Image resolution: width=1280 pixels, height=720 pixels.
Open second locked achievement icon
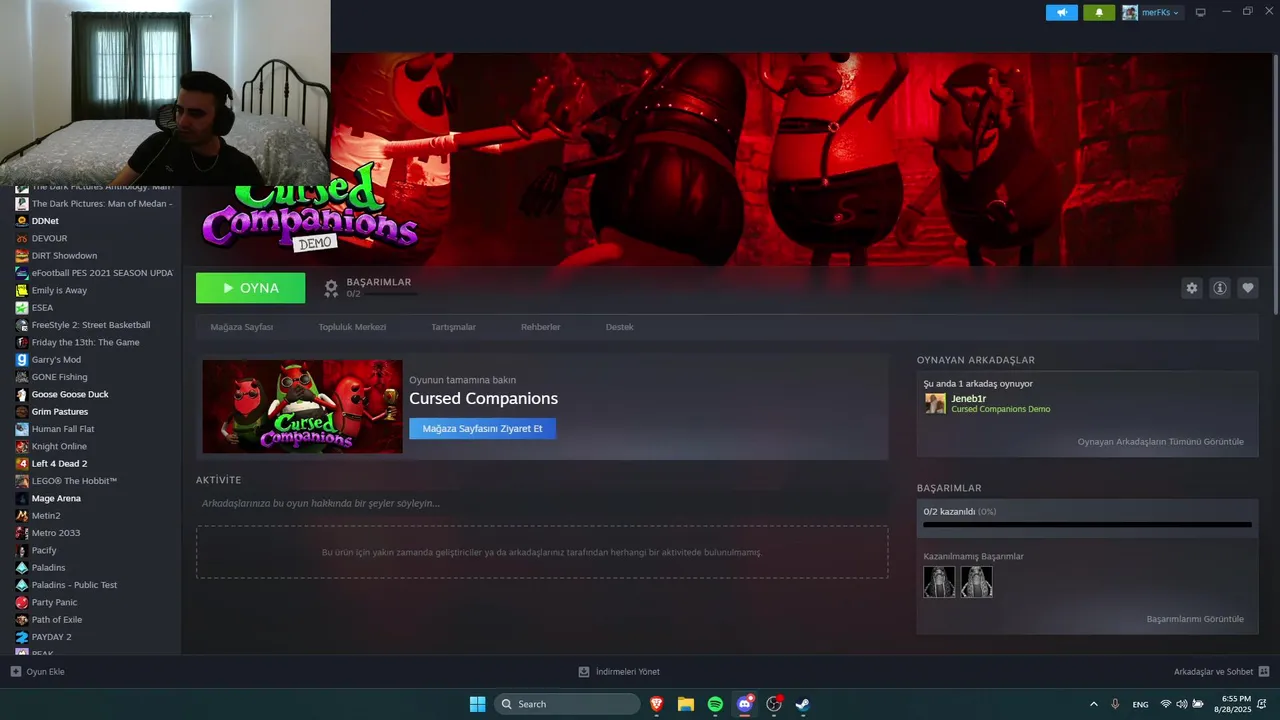[x=977, y=582]
